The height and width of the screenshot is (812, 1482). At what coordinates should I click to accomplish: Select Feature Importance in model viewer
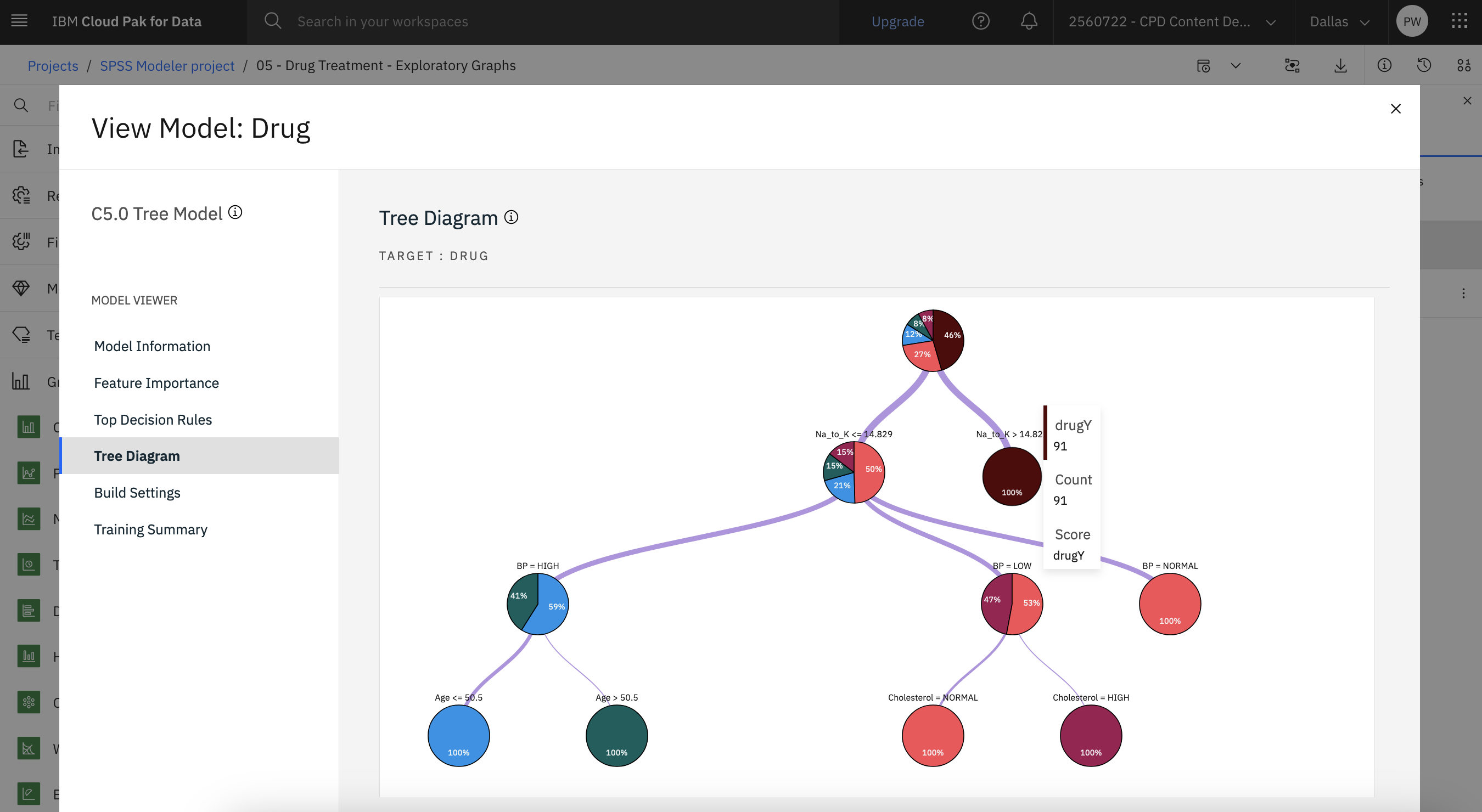pyautogui.click(x=156, y=382)
